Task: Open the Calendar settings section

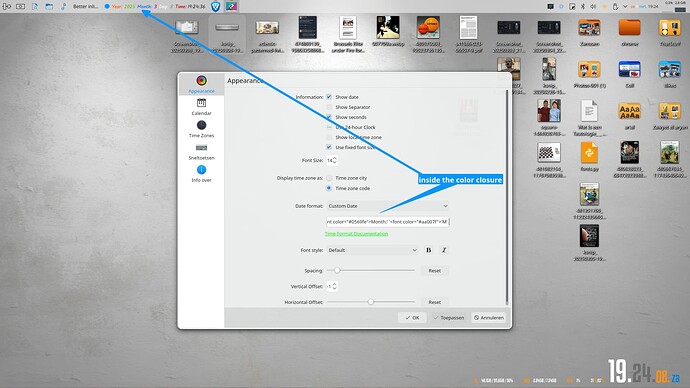Action: coord(201,107)
